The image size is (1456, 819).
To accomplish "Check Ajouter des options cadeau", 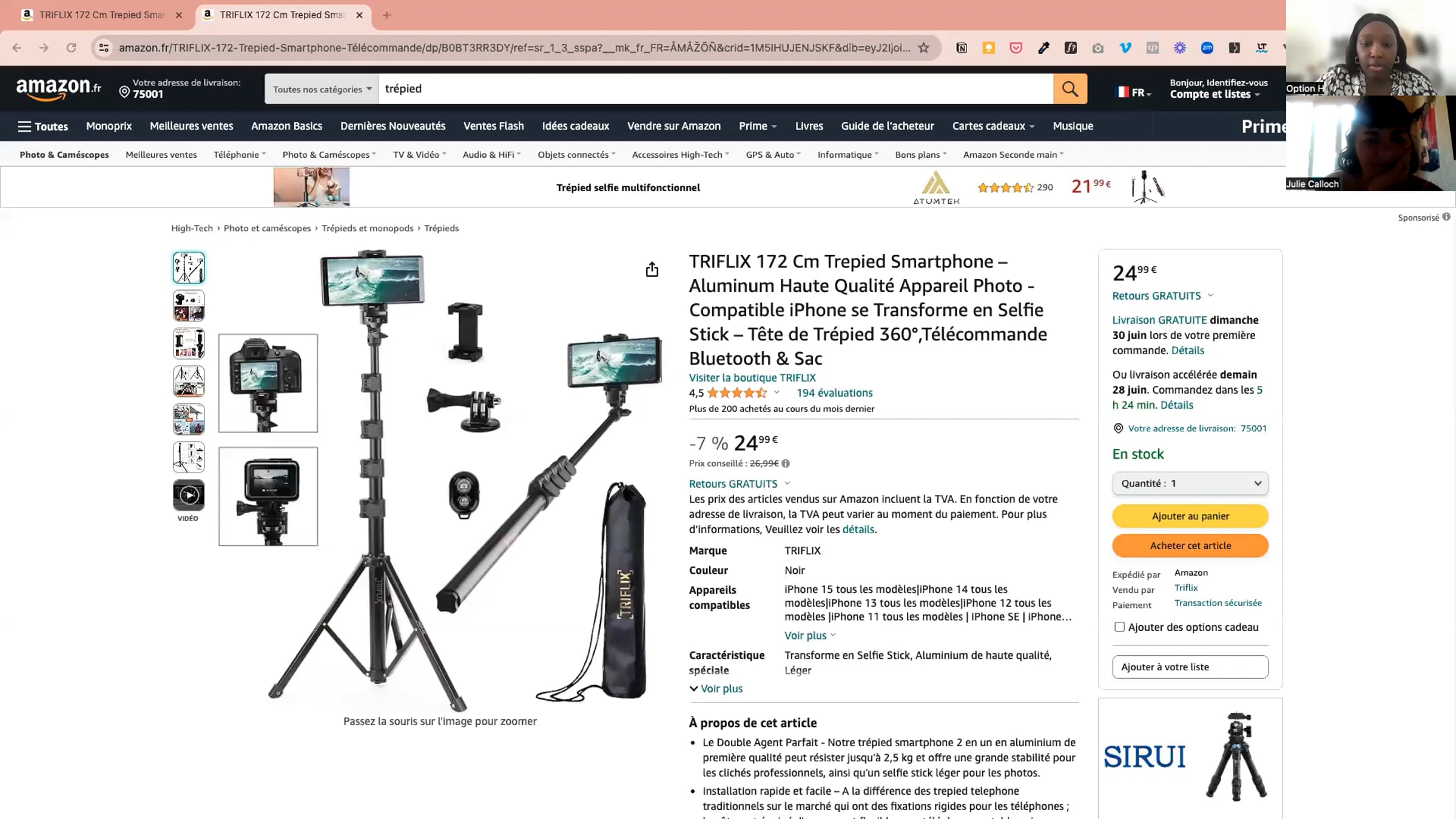I will (1119, 627).
